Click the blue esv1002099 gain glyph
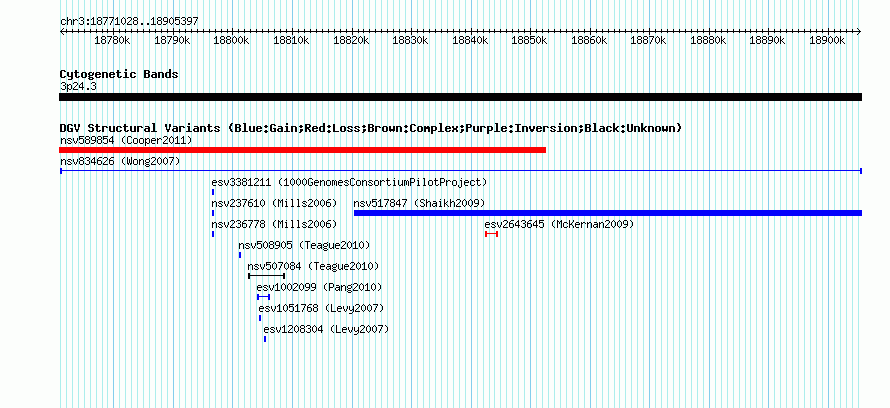Viewport: 890px width, 408px height. click(x=263, y=297)
